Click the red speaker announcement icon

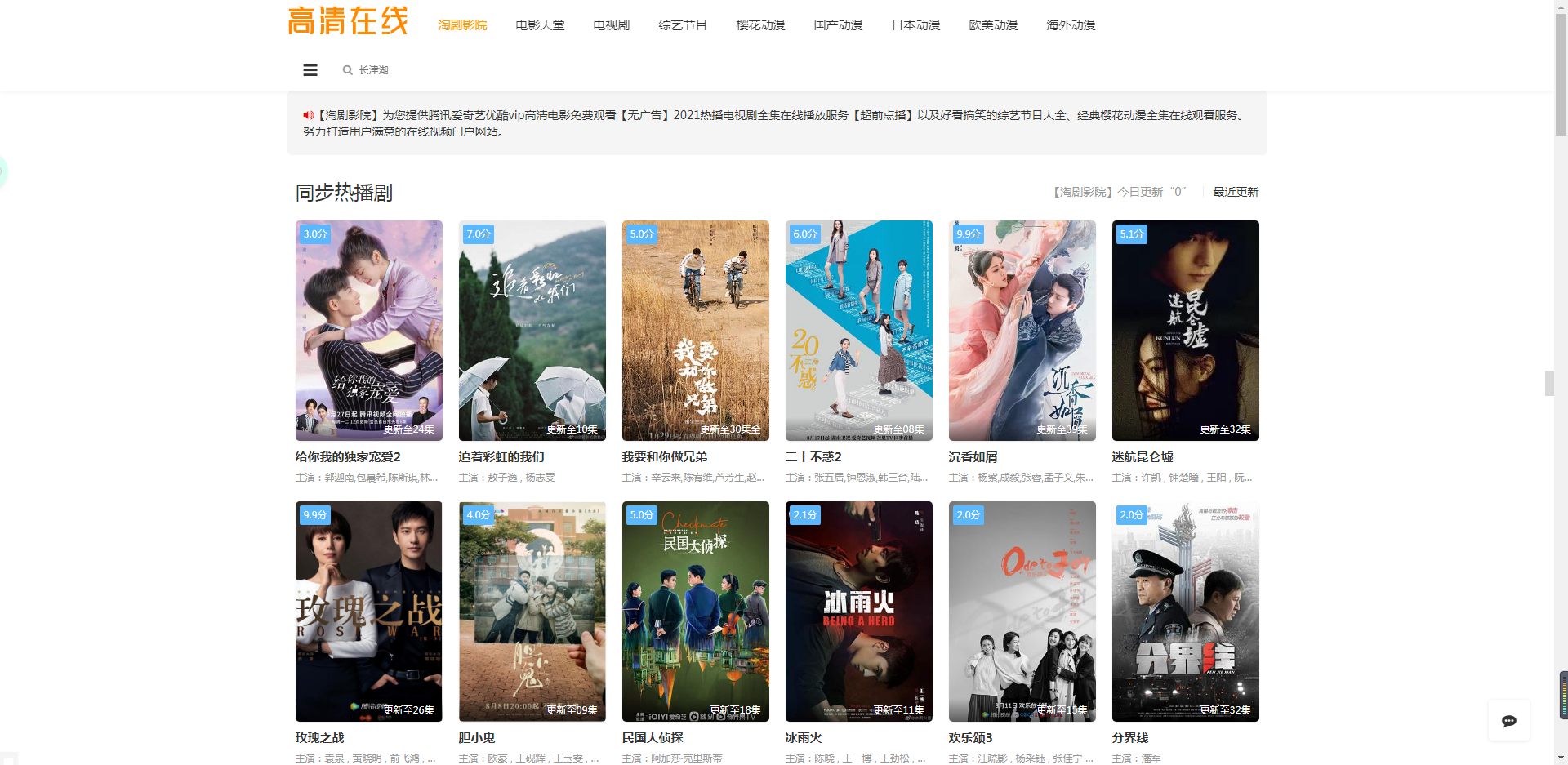coord(308,116)
